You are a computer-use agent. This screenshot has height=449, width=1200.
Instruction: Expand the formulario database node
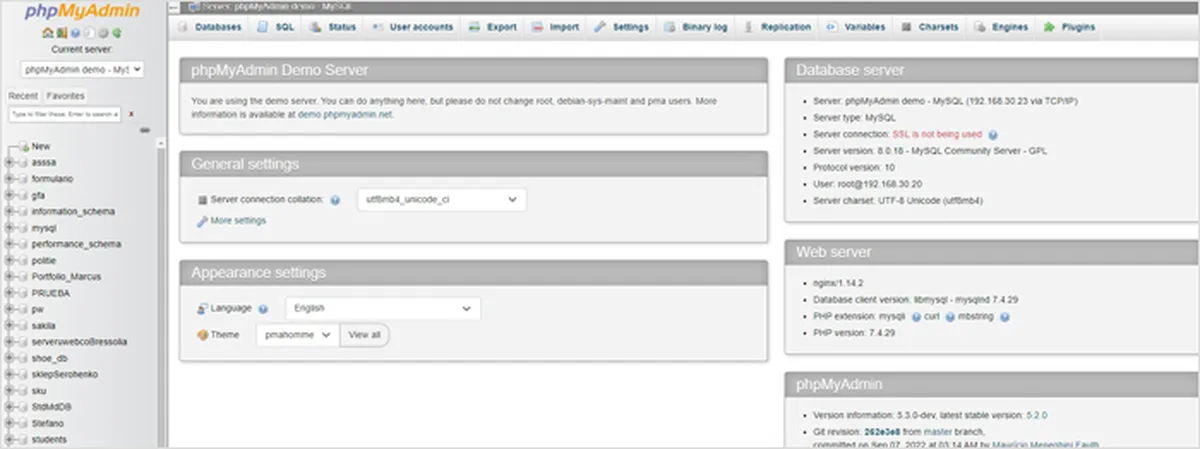coord(9,178)
